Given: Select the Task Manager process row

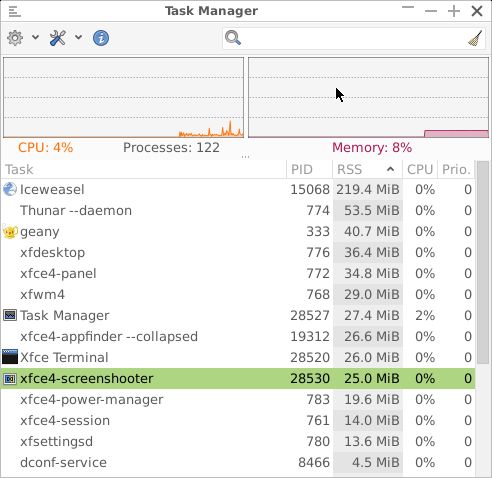Looking at the screenshot, I should [238, 315].
